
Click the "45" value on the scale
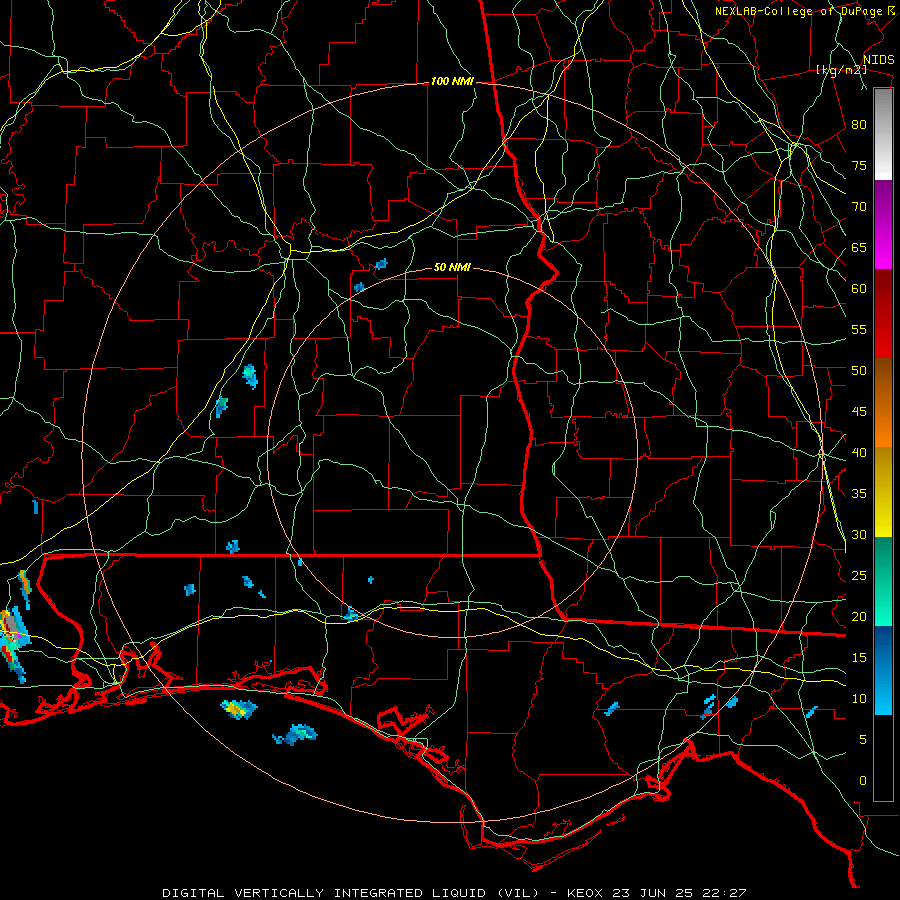tap(859, 412)
